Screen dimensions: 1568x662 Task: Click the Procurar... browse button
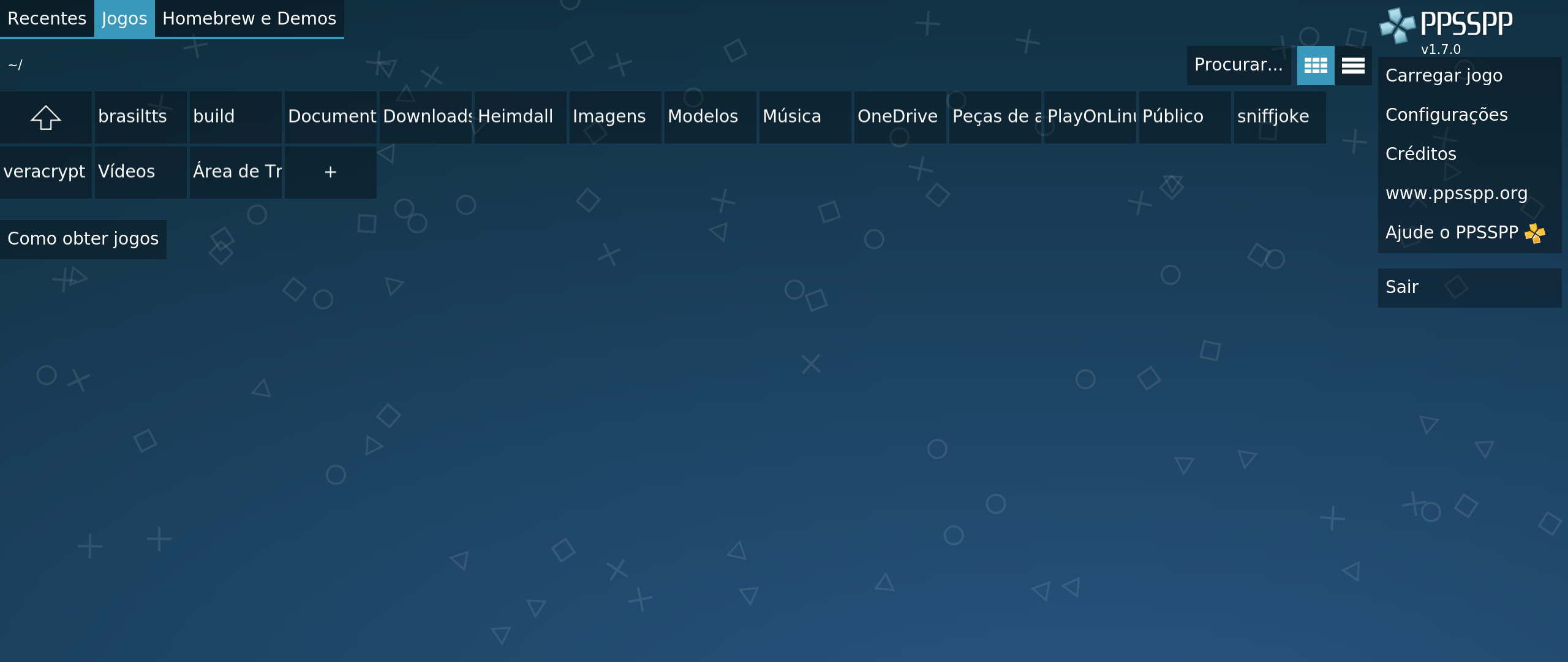point(1238,65)
